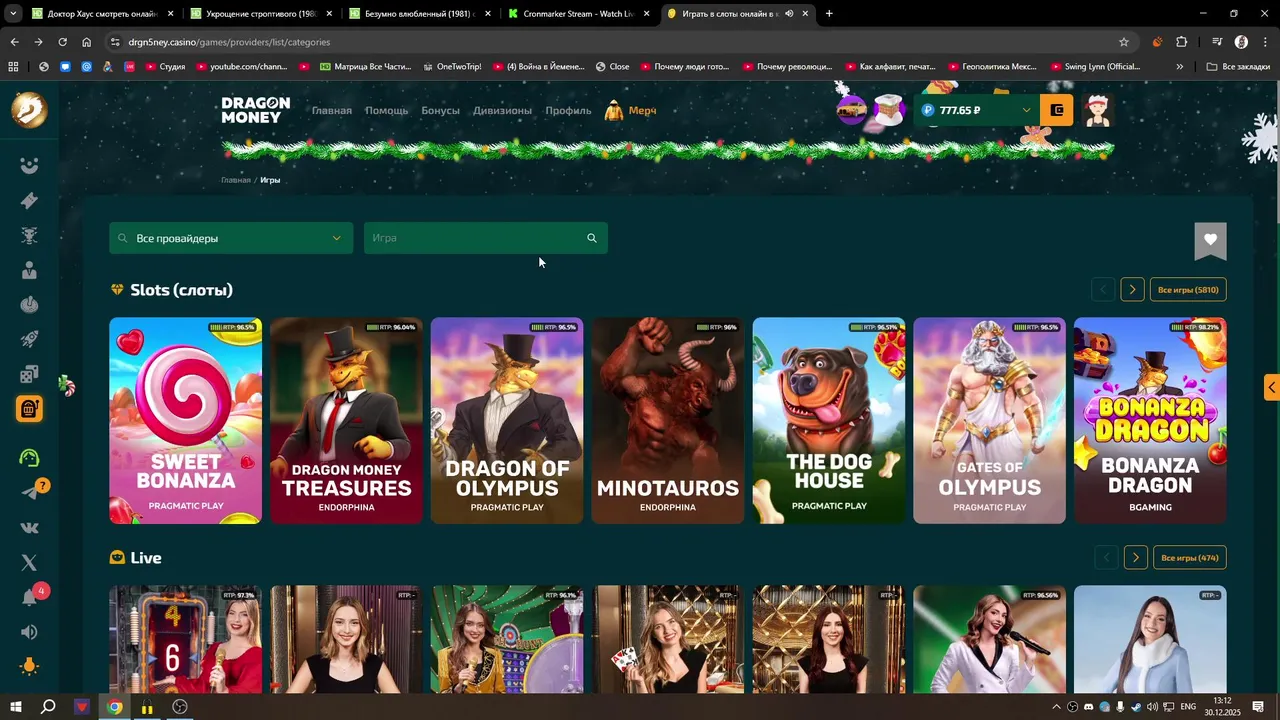Open the Dragon Money round logo in the sidebar

pyautogui.click(x=29, y=110)
